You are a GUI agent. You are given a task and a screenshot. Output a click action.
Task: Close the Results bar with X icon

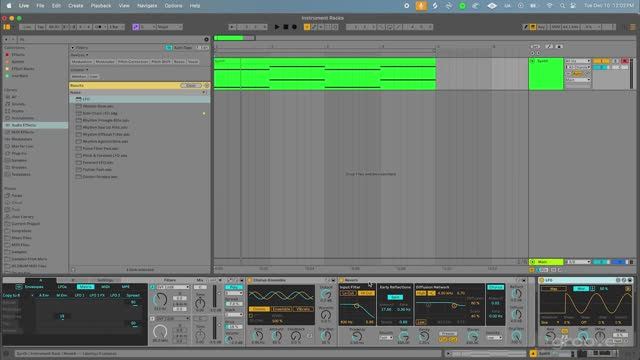[x=207, y=85]
